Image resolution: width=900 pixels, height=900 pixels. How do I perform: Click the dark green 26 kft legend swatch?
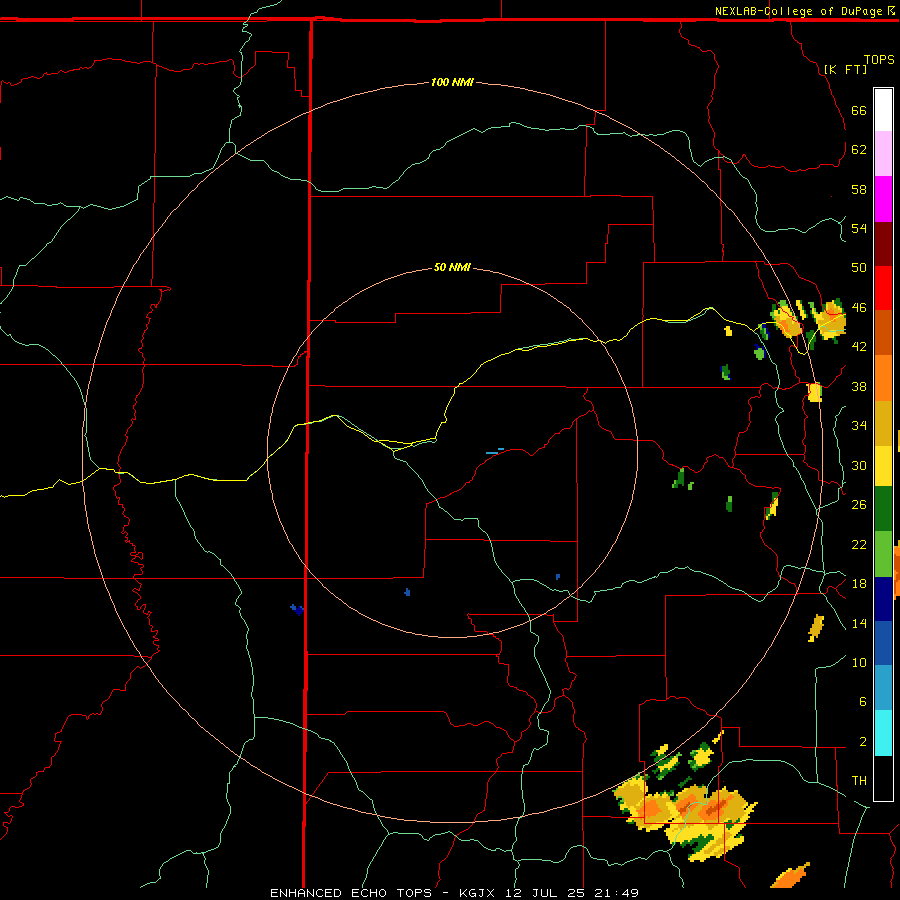click(883, 509)
